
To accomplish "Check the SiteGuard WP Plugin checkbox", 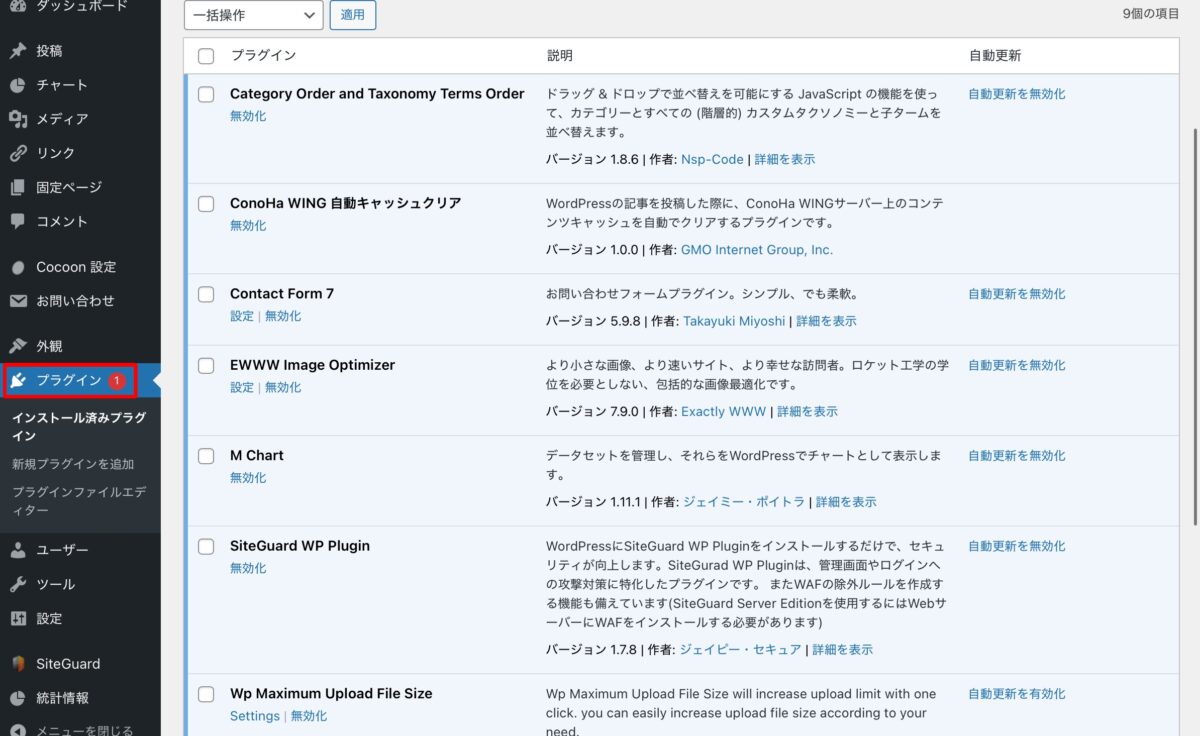I will coord(206,546).
